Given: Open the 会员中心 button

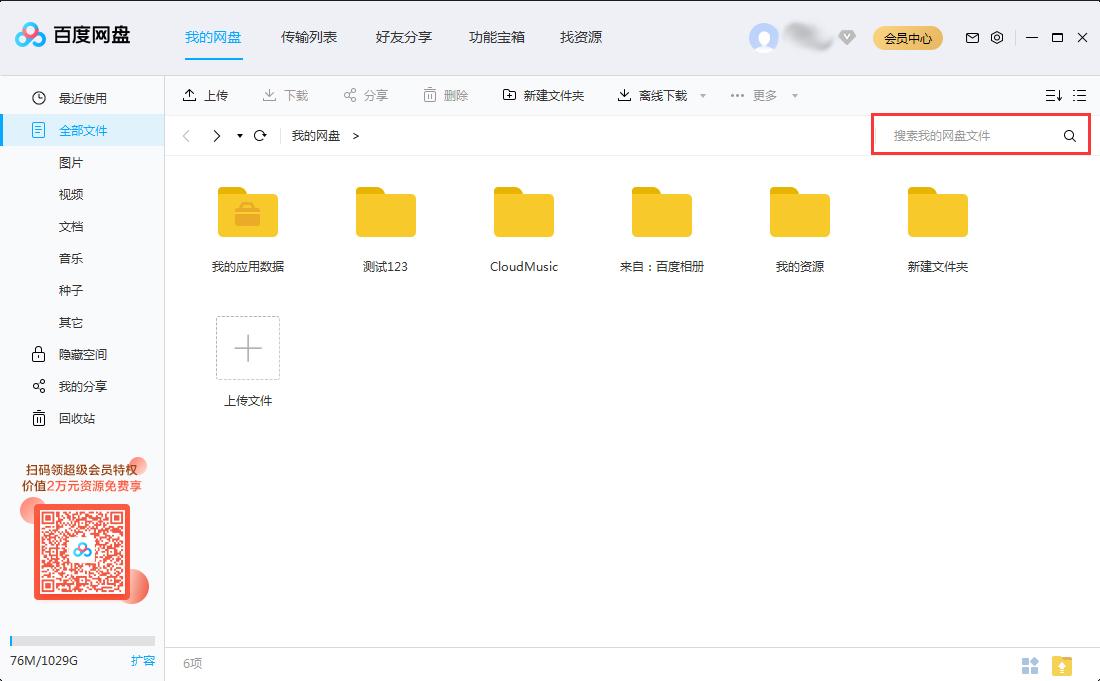Looking at the screenshot, I should point(908,38).
